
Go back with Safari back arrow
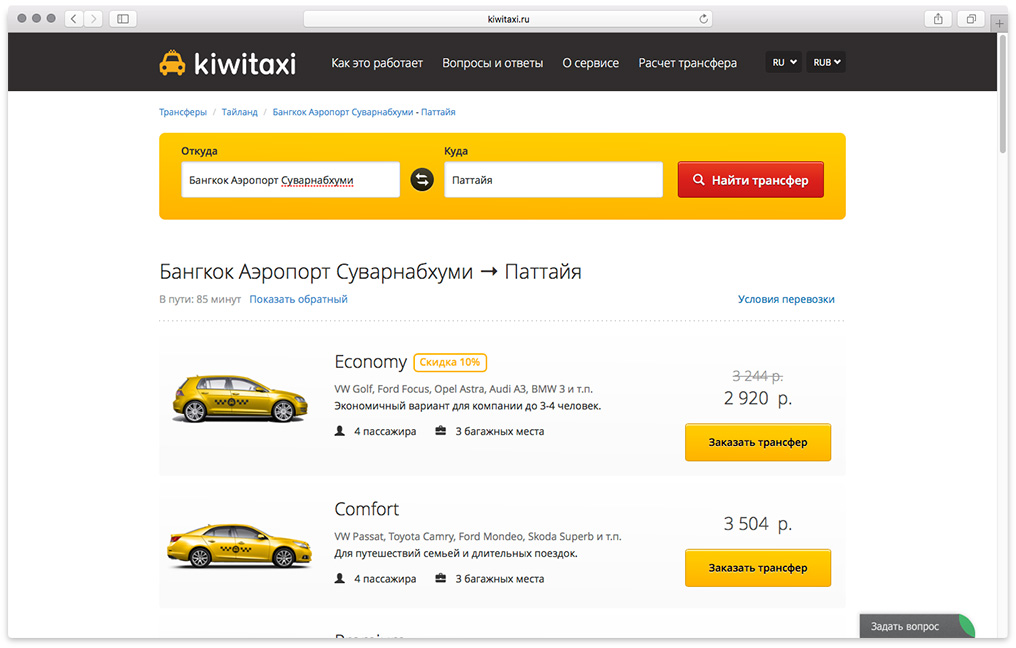click(75, 19)
